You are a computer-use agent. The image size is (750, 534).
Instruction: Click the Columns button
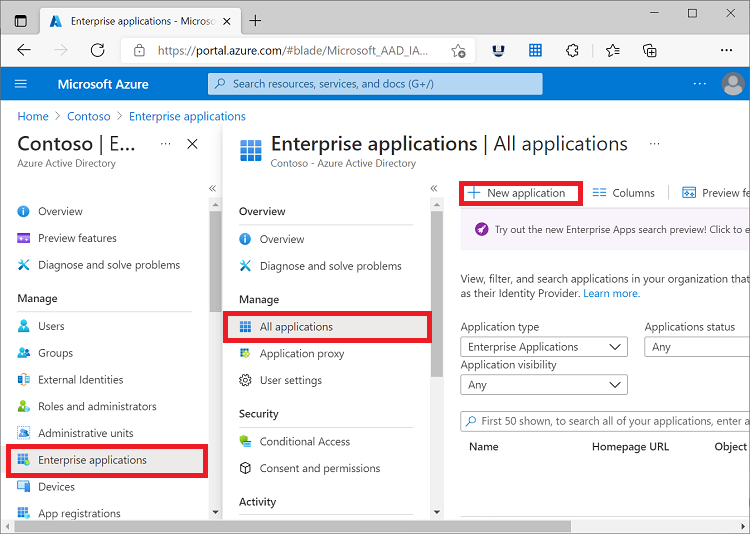[x=623, y=193]
